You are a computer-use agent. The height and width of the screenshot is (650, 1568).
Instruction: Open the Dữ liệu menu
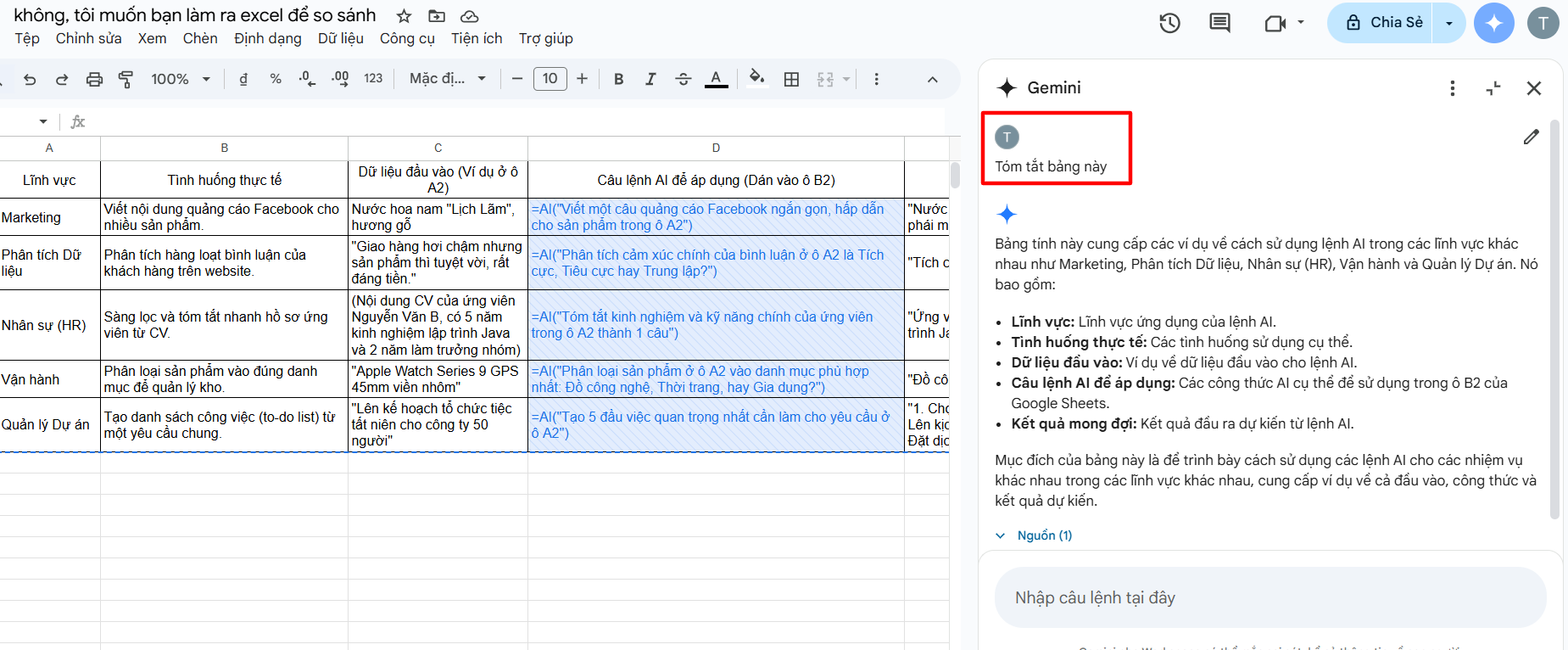pos(340,38)
